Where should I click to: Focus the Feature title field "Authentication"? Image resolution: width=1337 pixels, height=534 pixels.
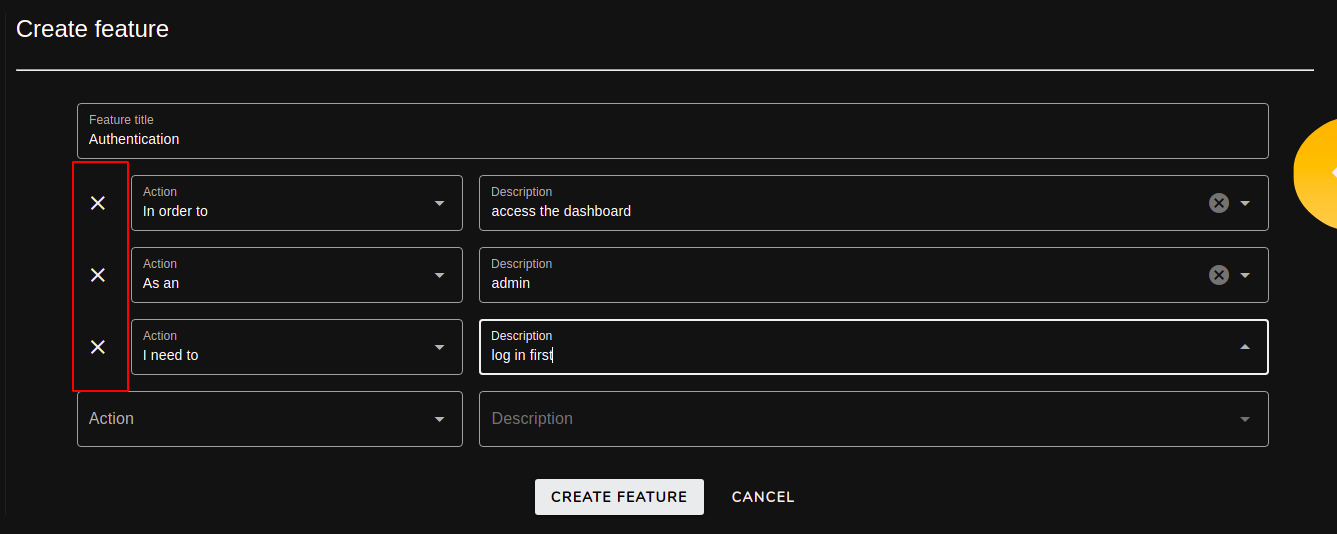673,131
